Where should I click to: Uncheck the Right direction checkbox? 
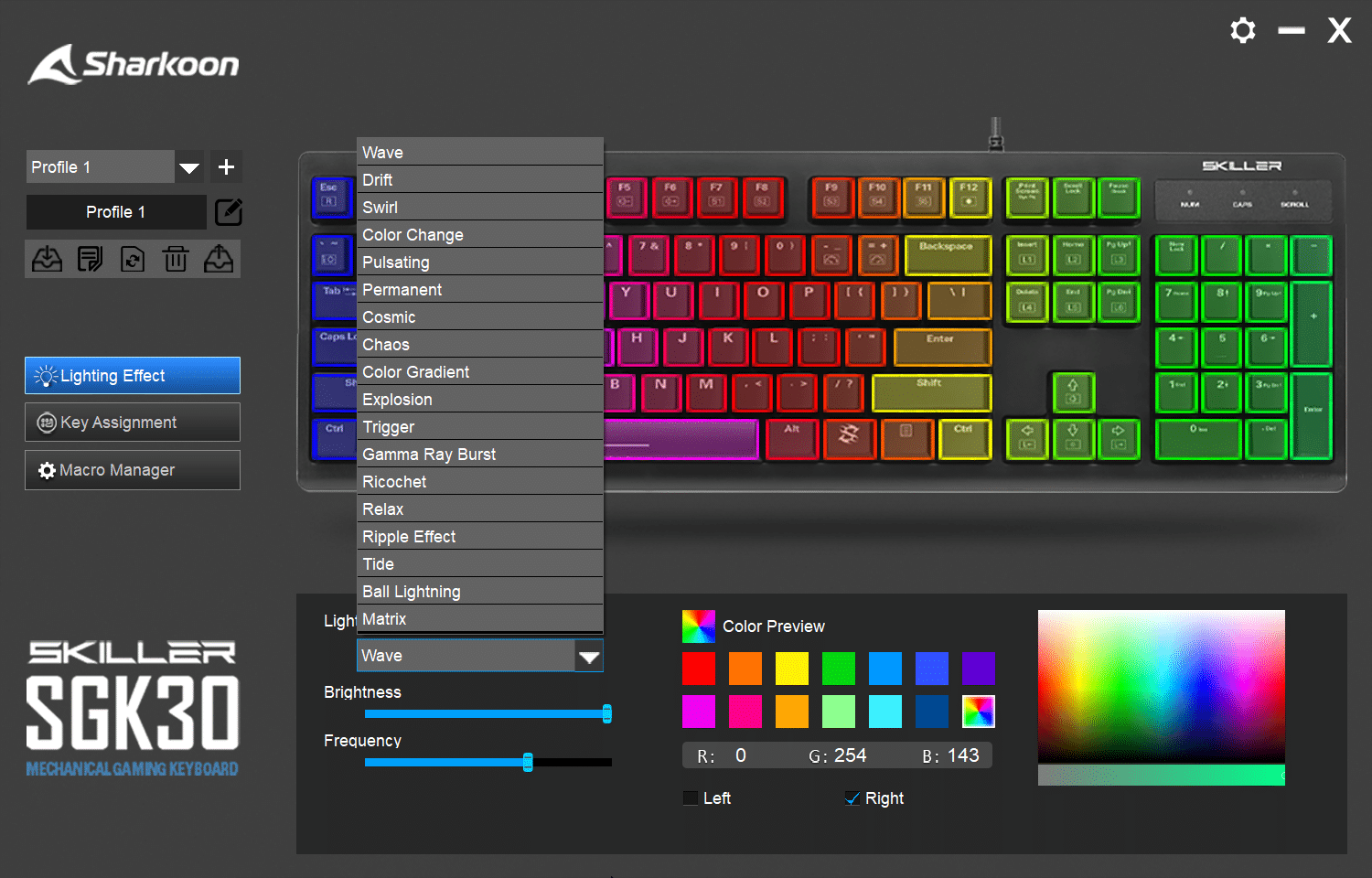click(852, 798)
